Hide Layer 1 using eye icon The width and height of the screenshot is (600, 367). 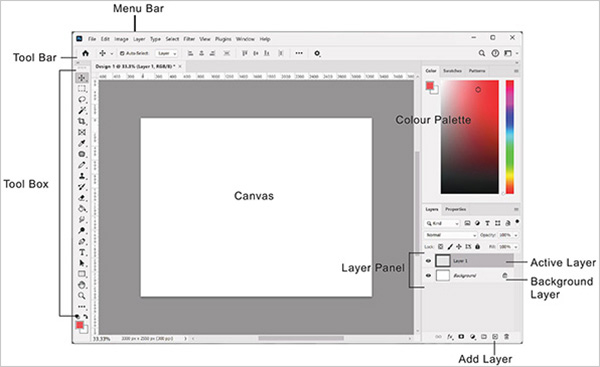428,261
